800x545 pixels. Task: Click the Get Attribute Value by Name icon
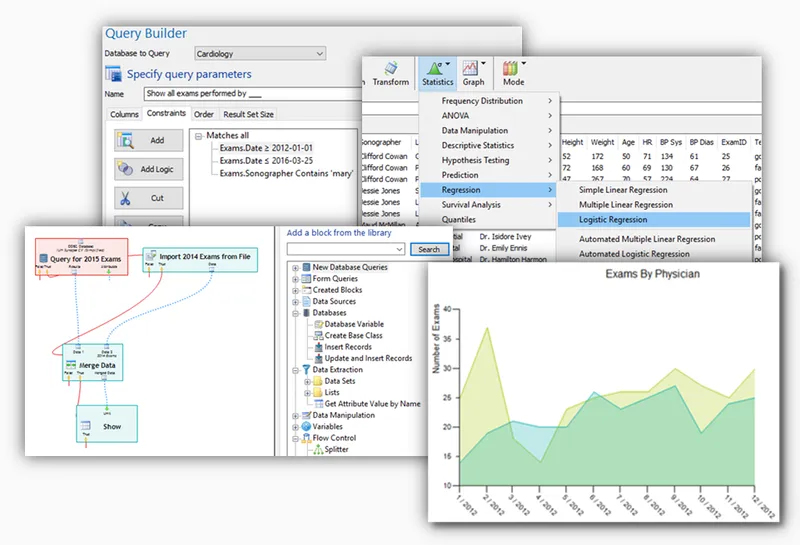point(318,404)
